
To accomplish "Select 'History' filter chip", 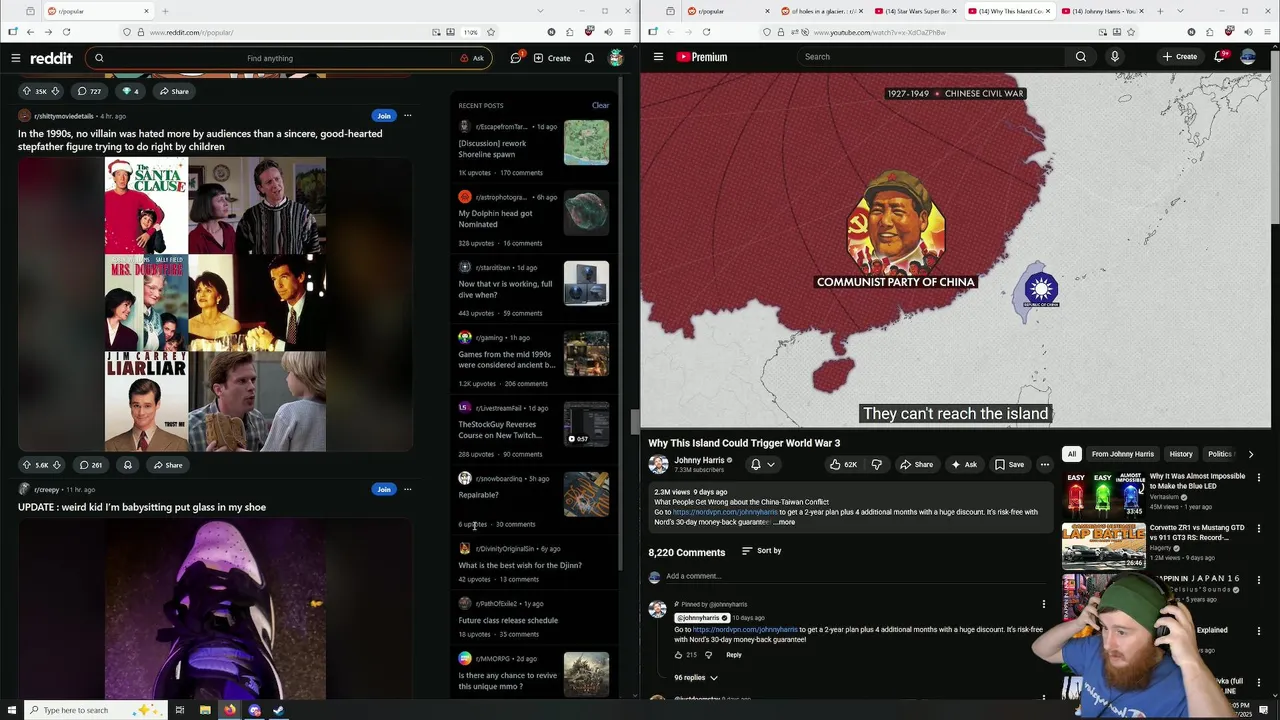I will [x=1181, y=454].
